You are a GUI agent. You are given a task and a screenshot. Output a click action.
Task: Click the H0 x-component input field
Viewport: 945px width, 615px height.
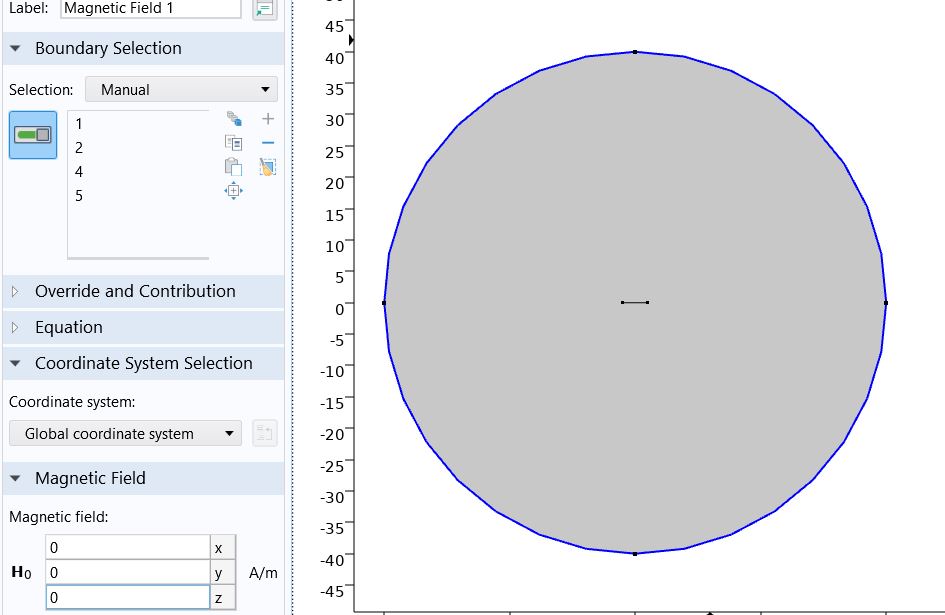pos(126,548)
